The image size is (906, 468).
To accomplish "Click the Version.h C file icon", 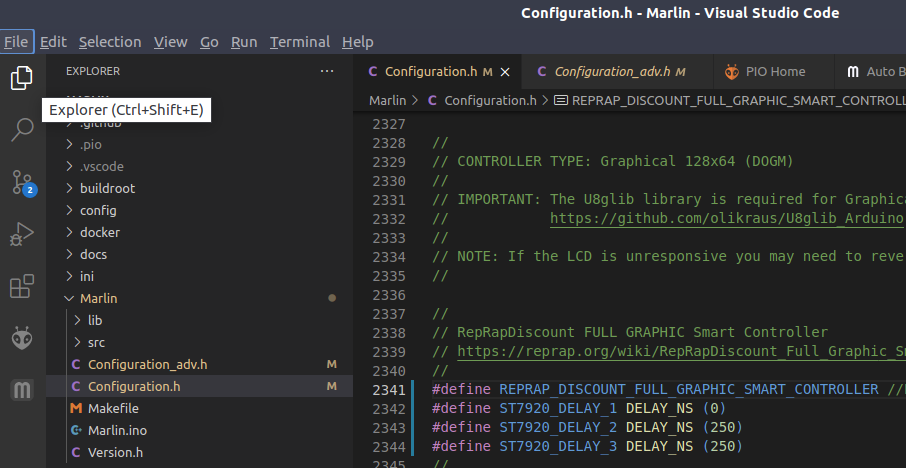I will pos(76,452).
